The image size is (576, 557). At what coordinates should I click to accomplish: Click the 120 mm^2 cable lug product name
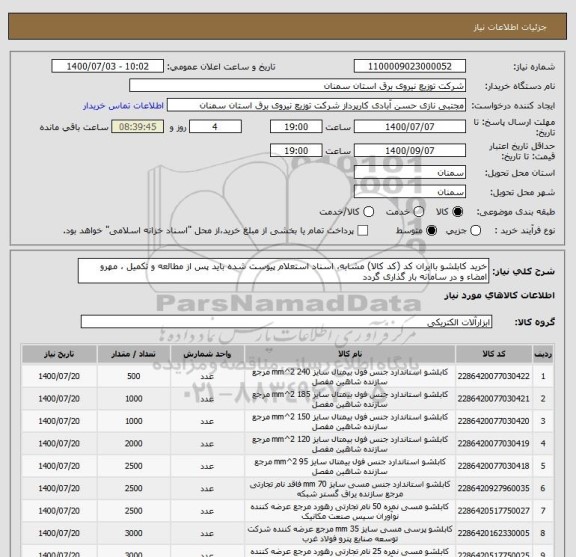coord(350,444)
